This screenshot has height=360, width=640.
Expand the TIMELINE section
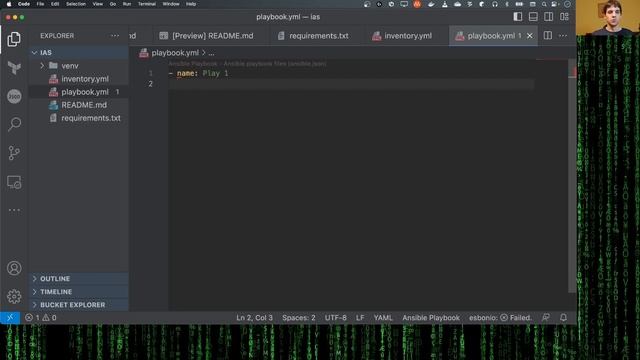pos(78,292)
